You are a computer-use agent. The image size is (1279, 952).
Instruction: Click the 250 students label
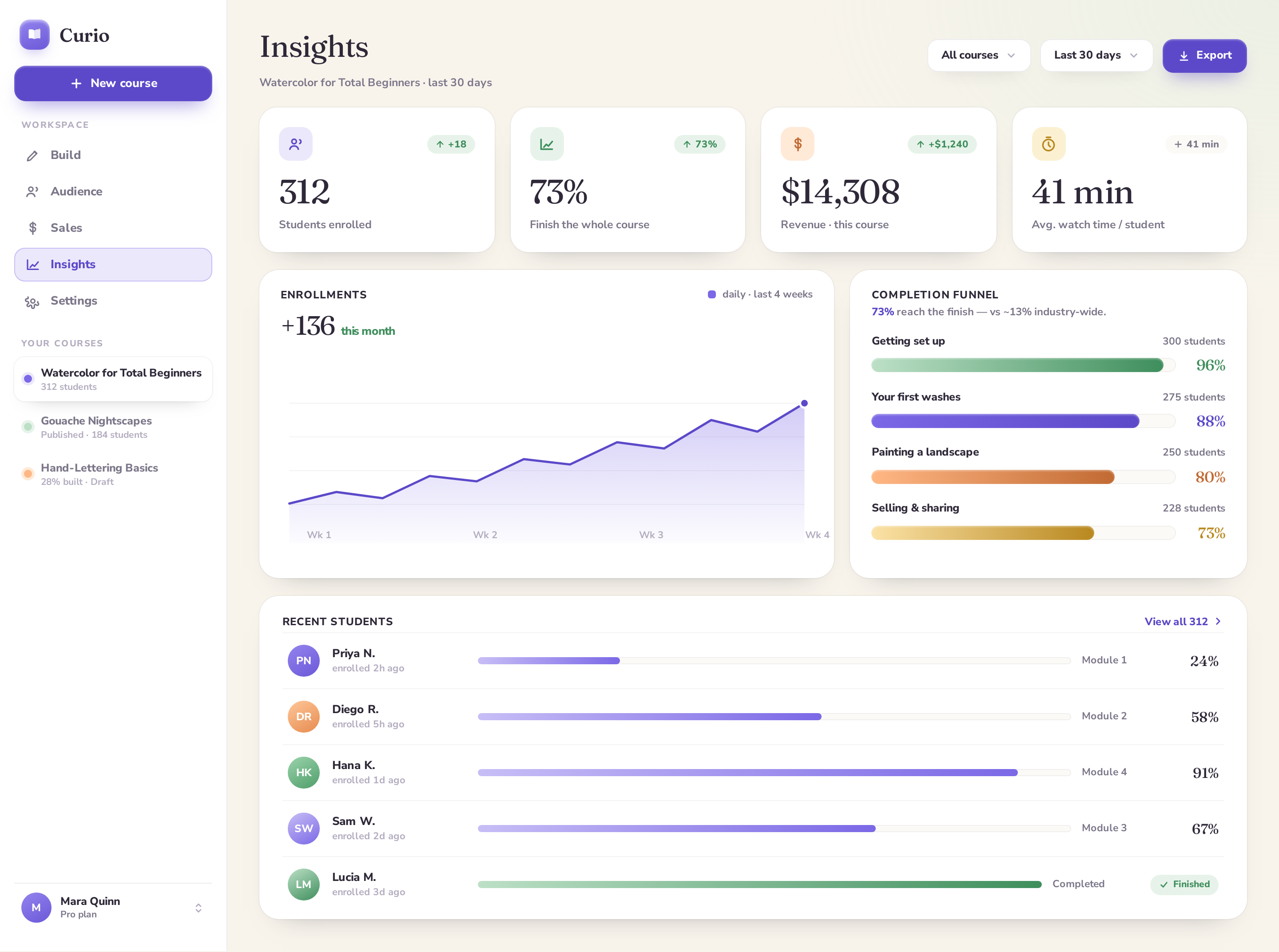click(x=1193, y=452)
